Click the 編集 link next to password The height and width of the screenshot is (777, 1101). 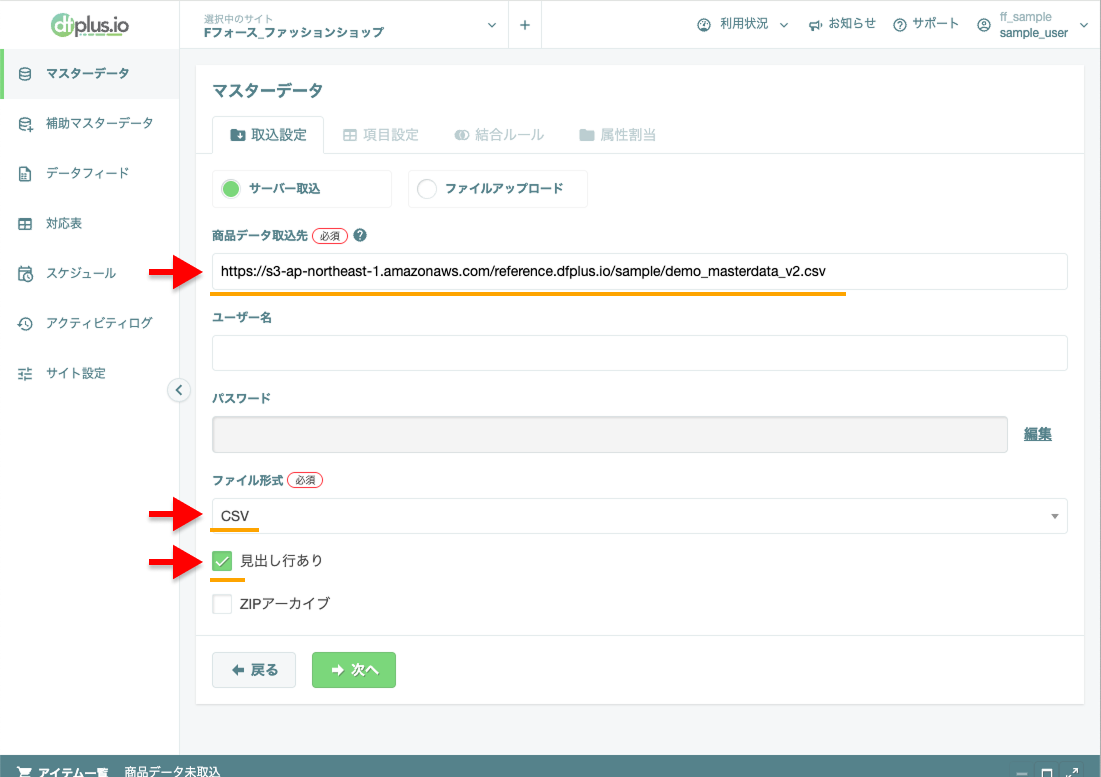tap(1037, 434)
